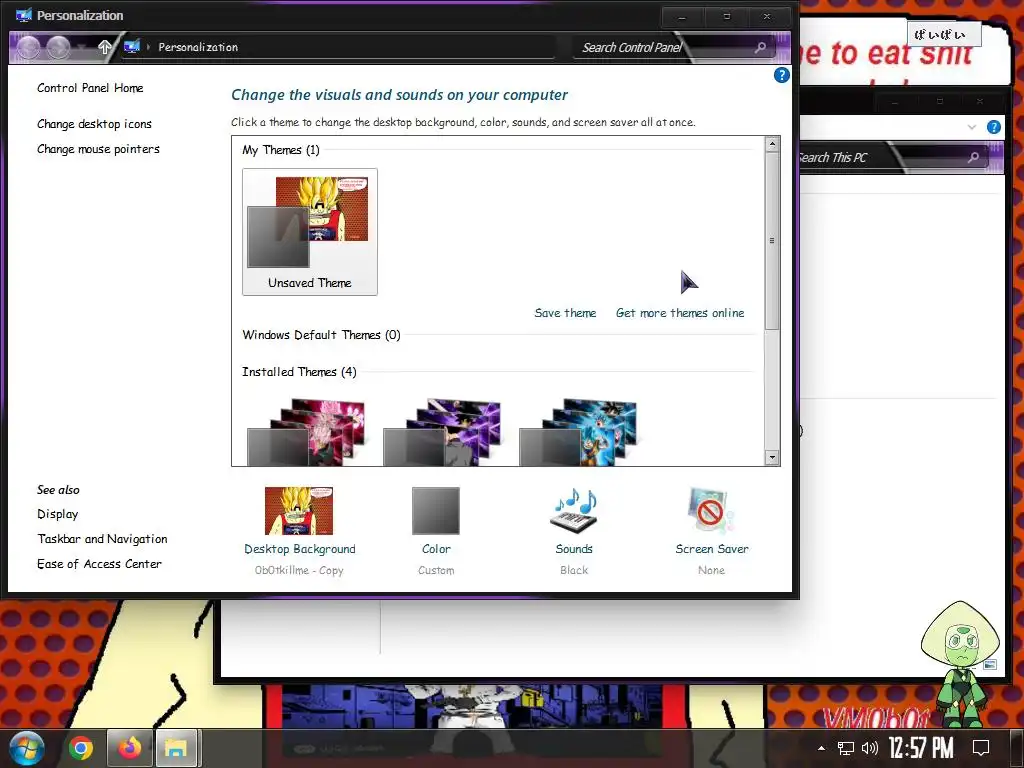
Task: Open the Desktop Background settings icon
Action: click(299, 511)
